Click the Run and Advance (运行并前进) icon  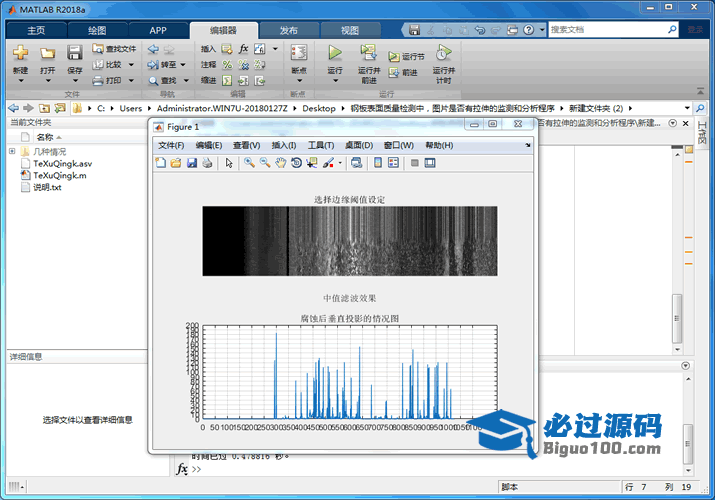point(368,52)
